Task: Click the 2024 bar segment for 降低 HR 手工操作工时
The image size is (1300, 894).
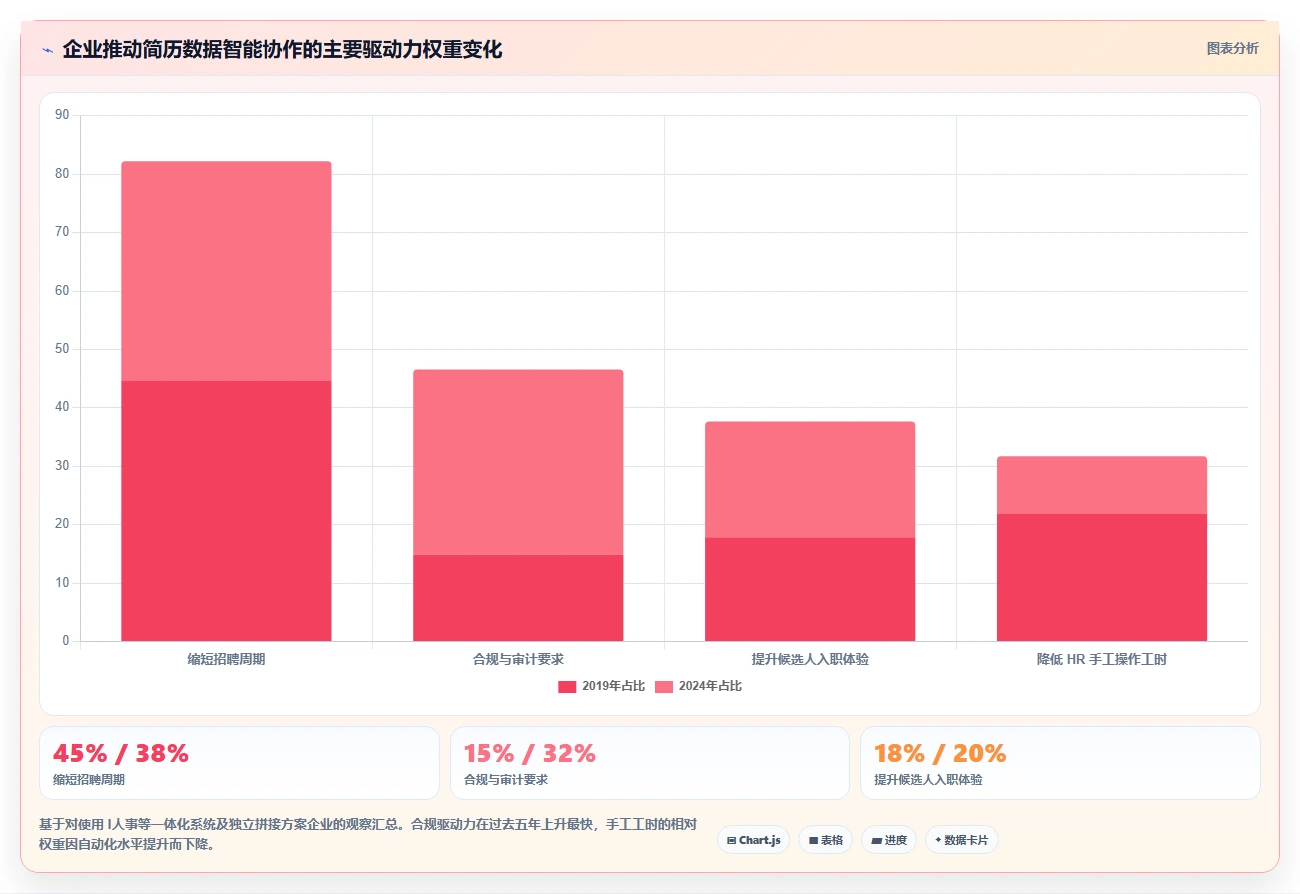Action: pyautogui.click(x=1102, y=485)
